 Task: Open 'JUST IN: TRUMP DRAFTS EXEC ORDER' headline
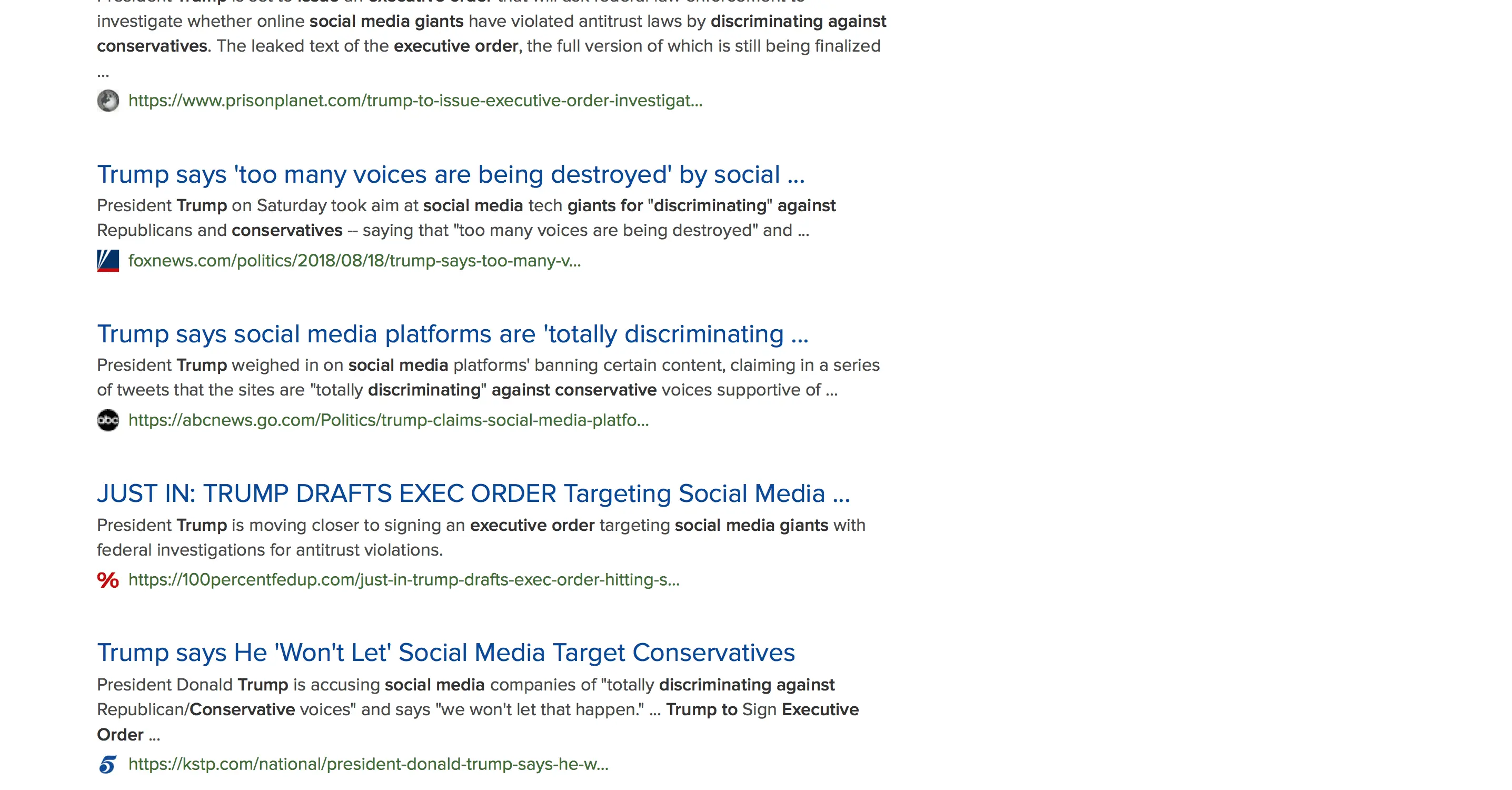click(x=473, y=493)
